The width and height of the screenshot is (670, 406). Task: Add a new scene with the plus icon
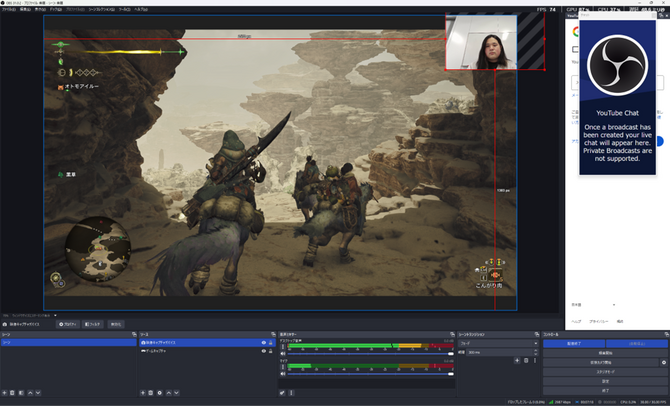coord(5,392)
